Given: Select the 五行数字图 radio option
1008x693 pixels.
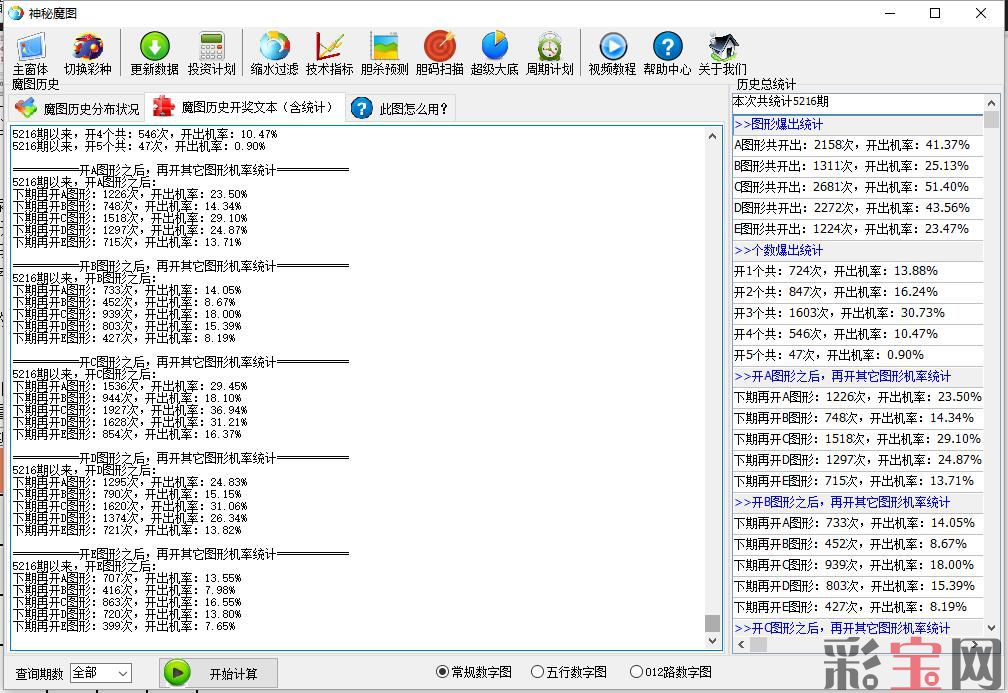Looking at the screenshot, I should [x=538, y=672].
